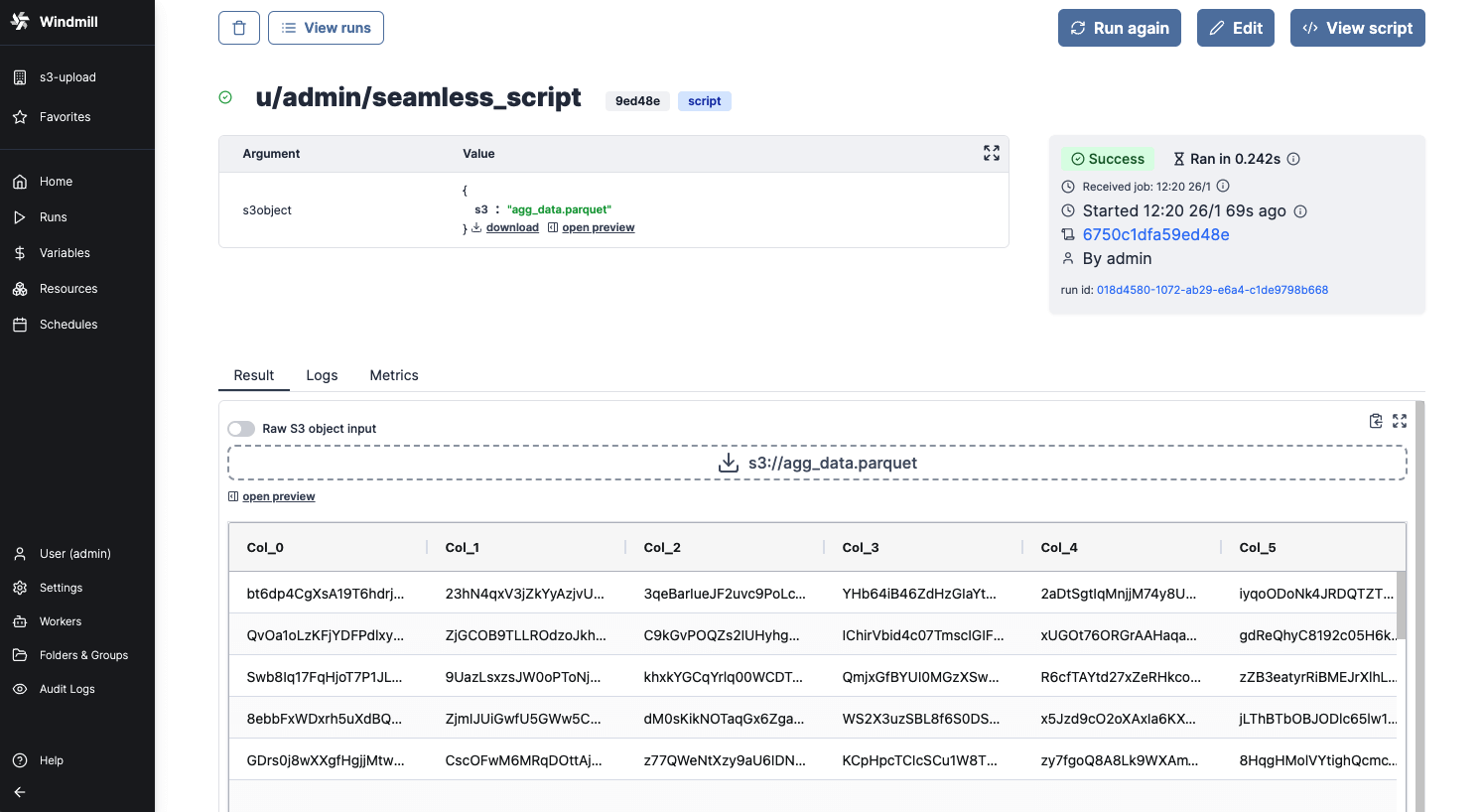
Task: Collapse the sidebar with the back arrow
Action: click(x=20, y=792)
